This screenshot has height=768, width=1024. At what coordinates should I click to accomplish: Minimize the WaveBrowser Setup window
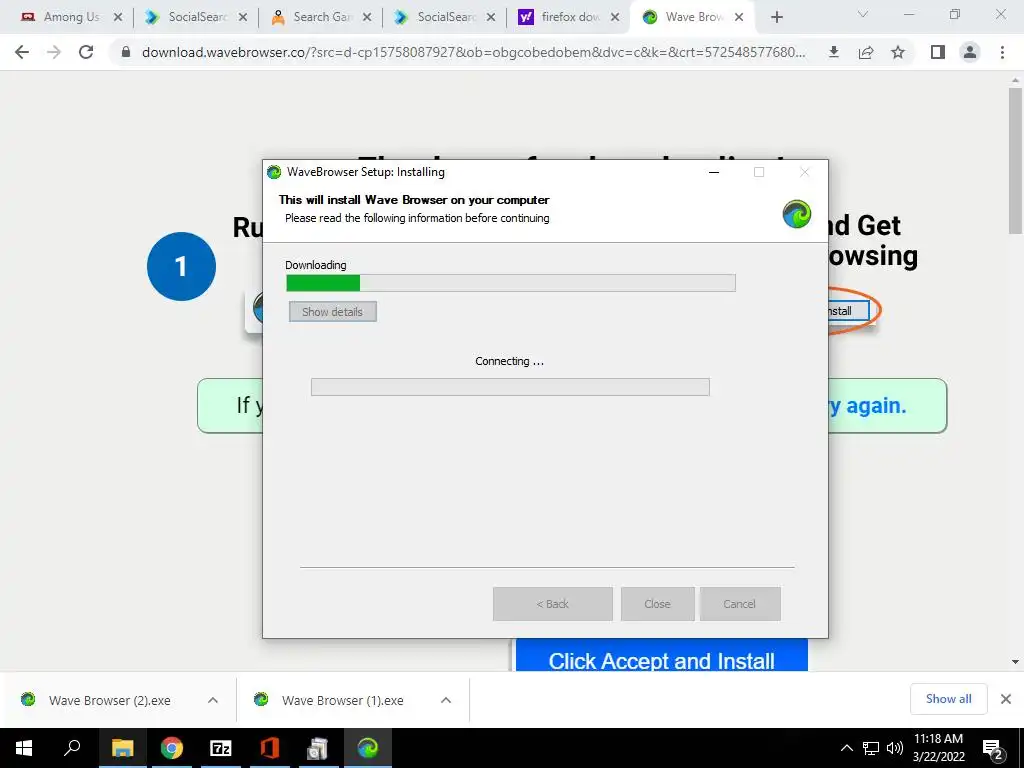point(714,172)
